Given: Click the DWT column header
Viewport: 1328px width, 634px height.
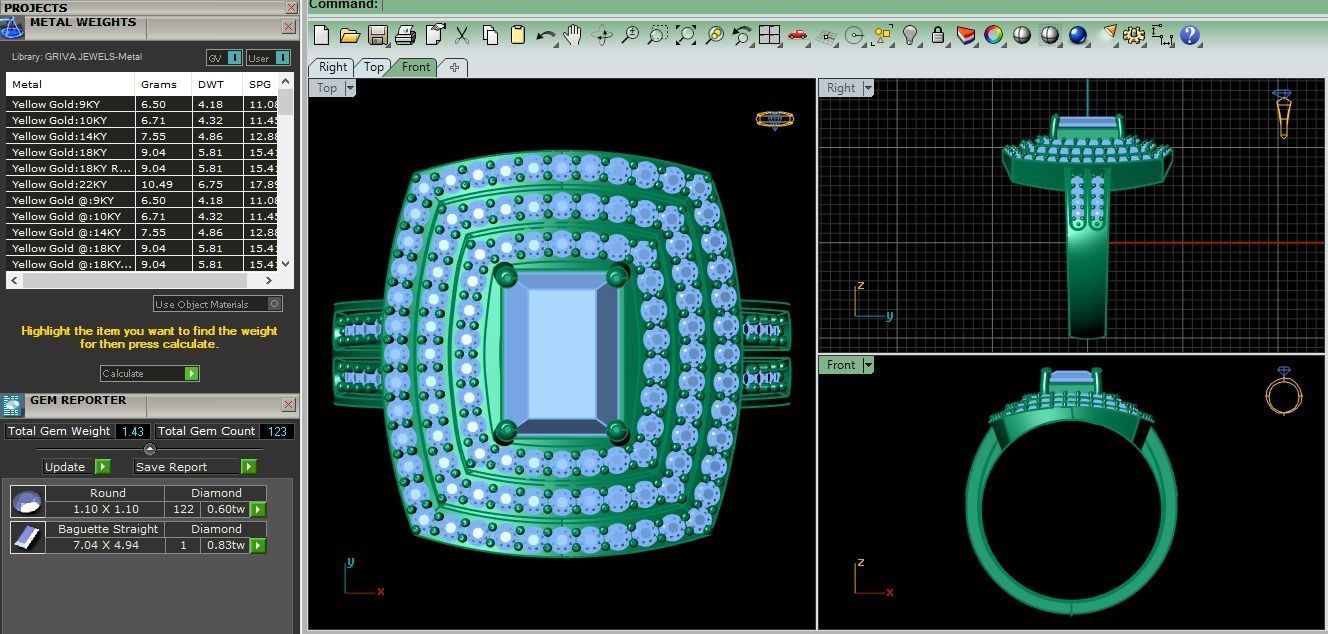Looking at the screenshot, I should (217, 84).
